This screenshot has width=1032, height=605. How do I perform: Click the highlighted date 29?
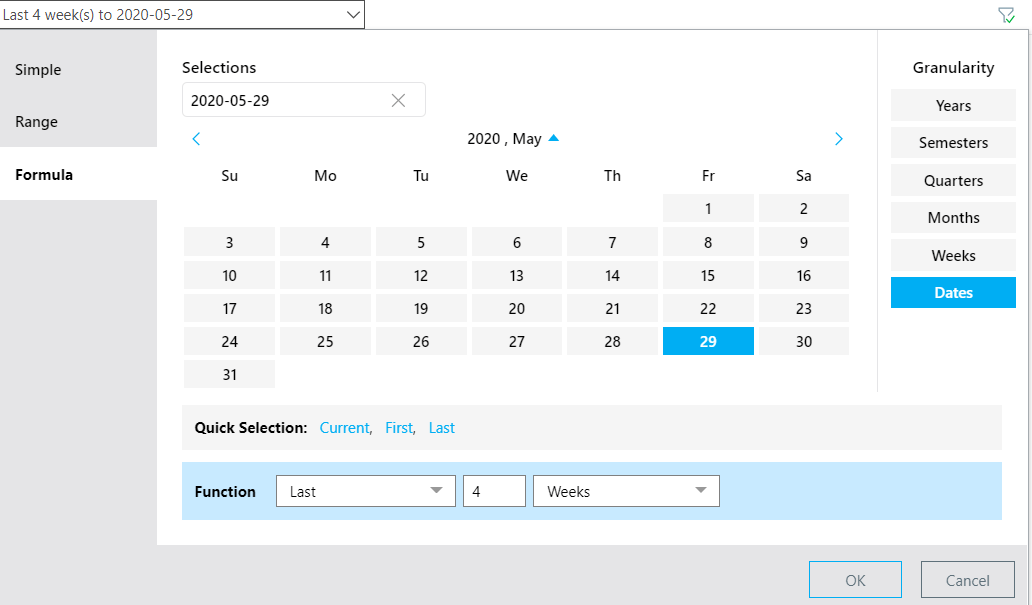(708, 341)
